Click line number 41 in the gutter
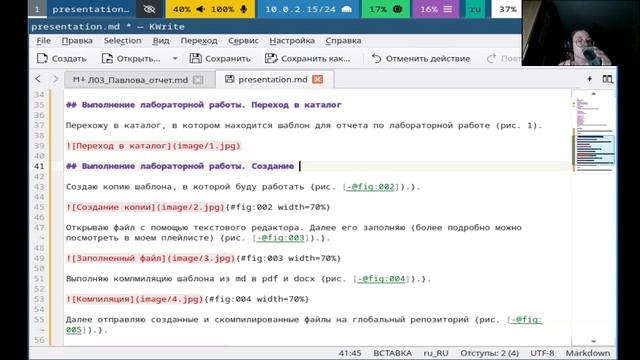640x360 pixels. pos(39,166)
